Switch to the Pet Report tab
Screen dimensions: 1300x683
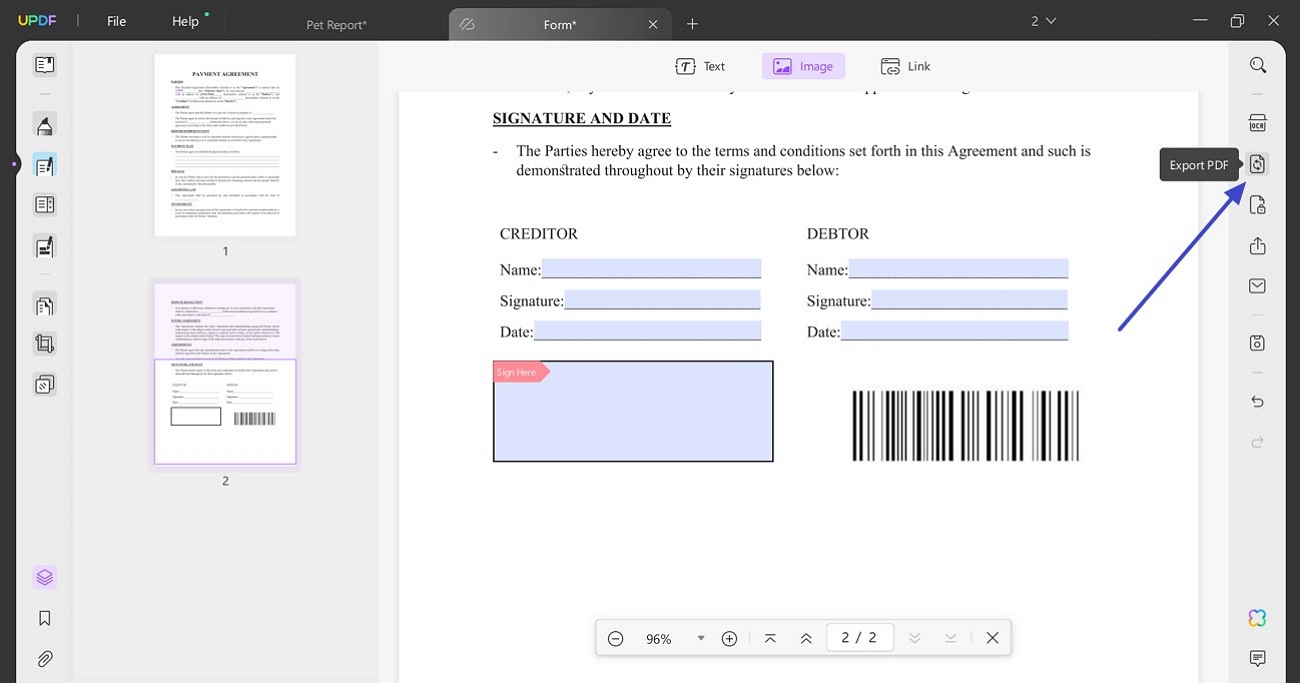click(336, 24)
